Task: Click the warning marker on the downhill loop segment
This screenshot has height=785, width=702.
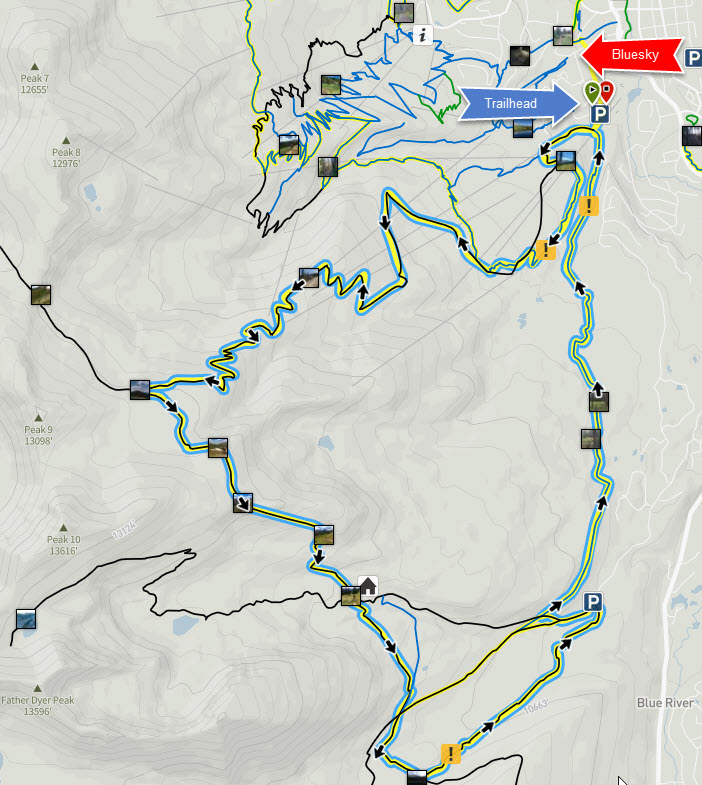Action: tap(546, 250)
